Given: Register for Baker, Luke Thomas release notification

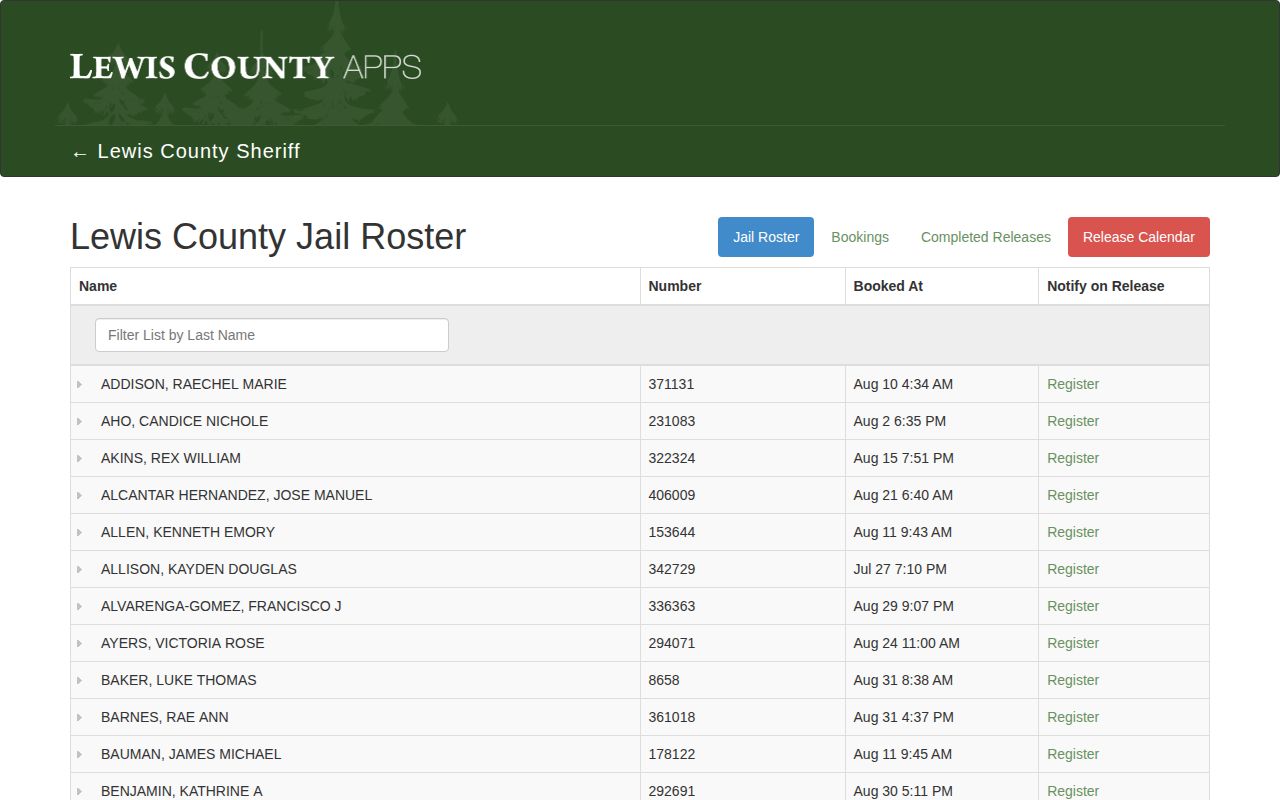Looking at the screenshot, I should [x=1073, y=680].
